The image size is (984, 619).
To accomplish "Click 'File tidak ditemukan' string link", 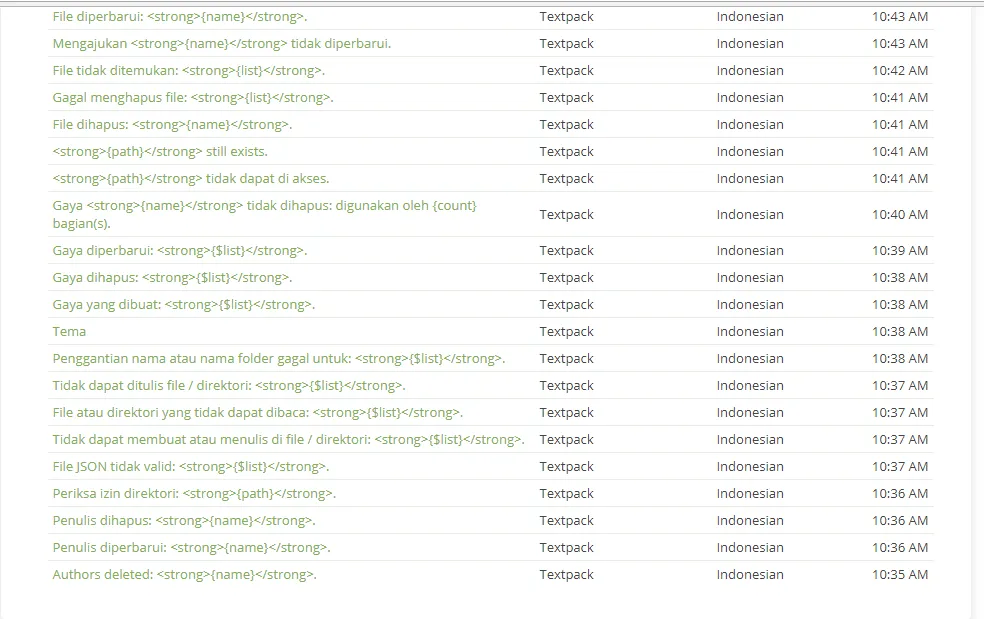I will pyautogui.click(x=188, y=71).
